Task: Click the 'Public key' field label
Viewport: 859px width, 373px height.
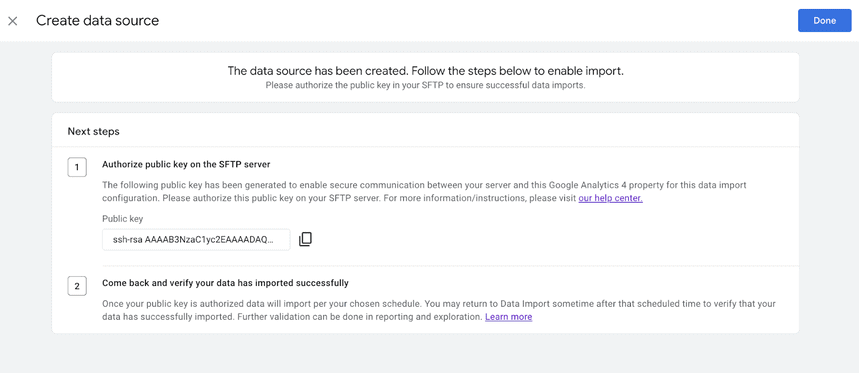Action: 123,219
